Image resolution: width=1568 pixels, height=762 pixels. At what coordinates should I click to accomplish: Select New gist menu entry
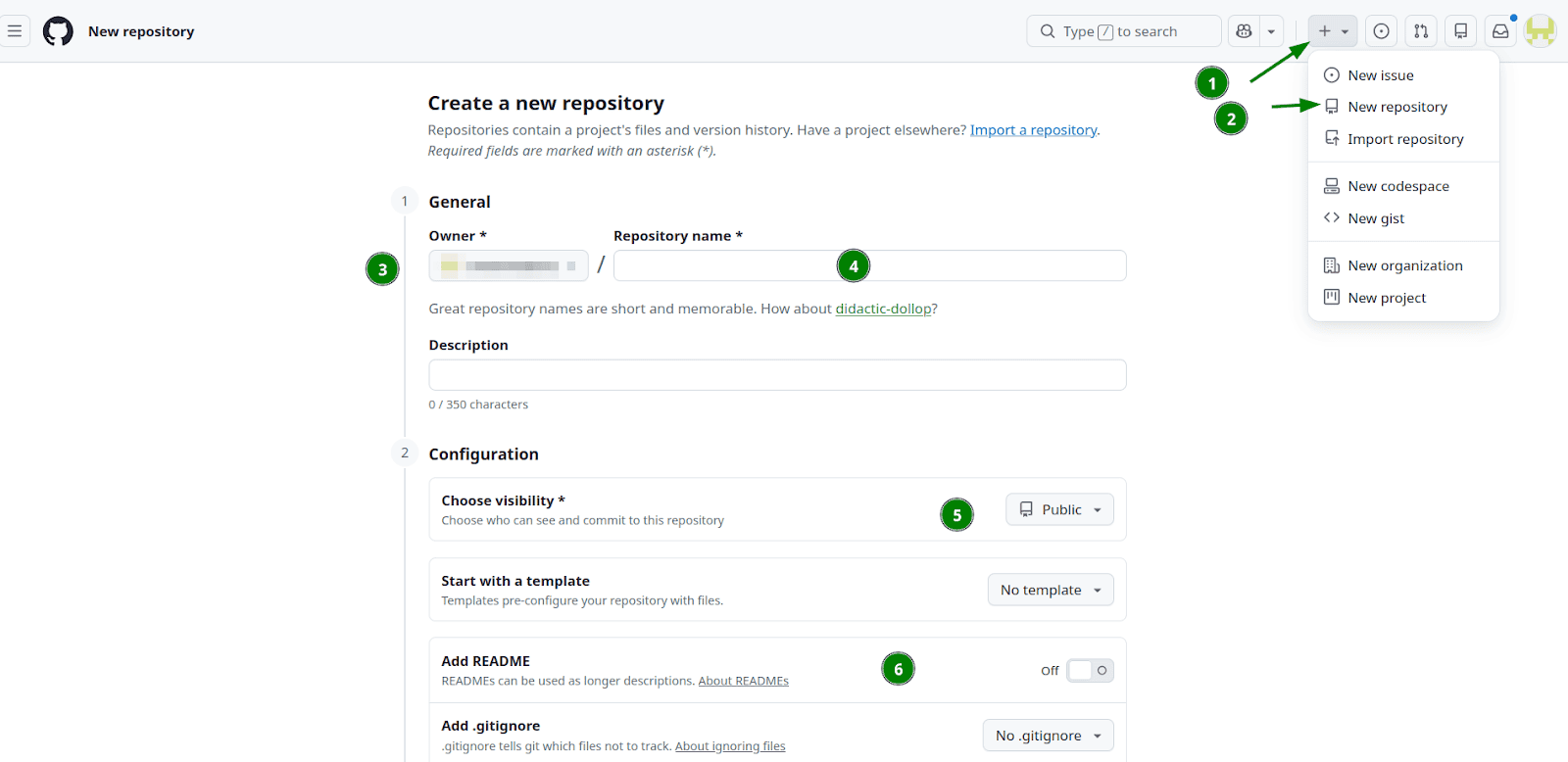1403,218
